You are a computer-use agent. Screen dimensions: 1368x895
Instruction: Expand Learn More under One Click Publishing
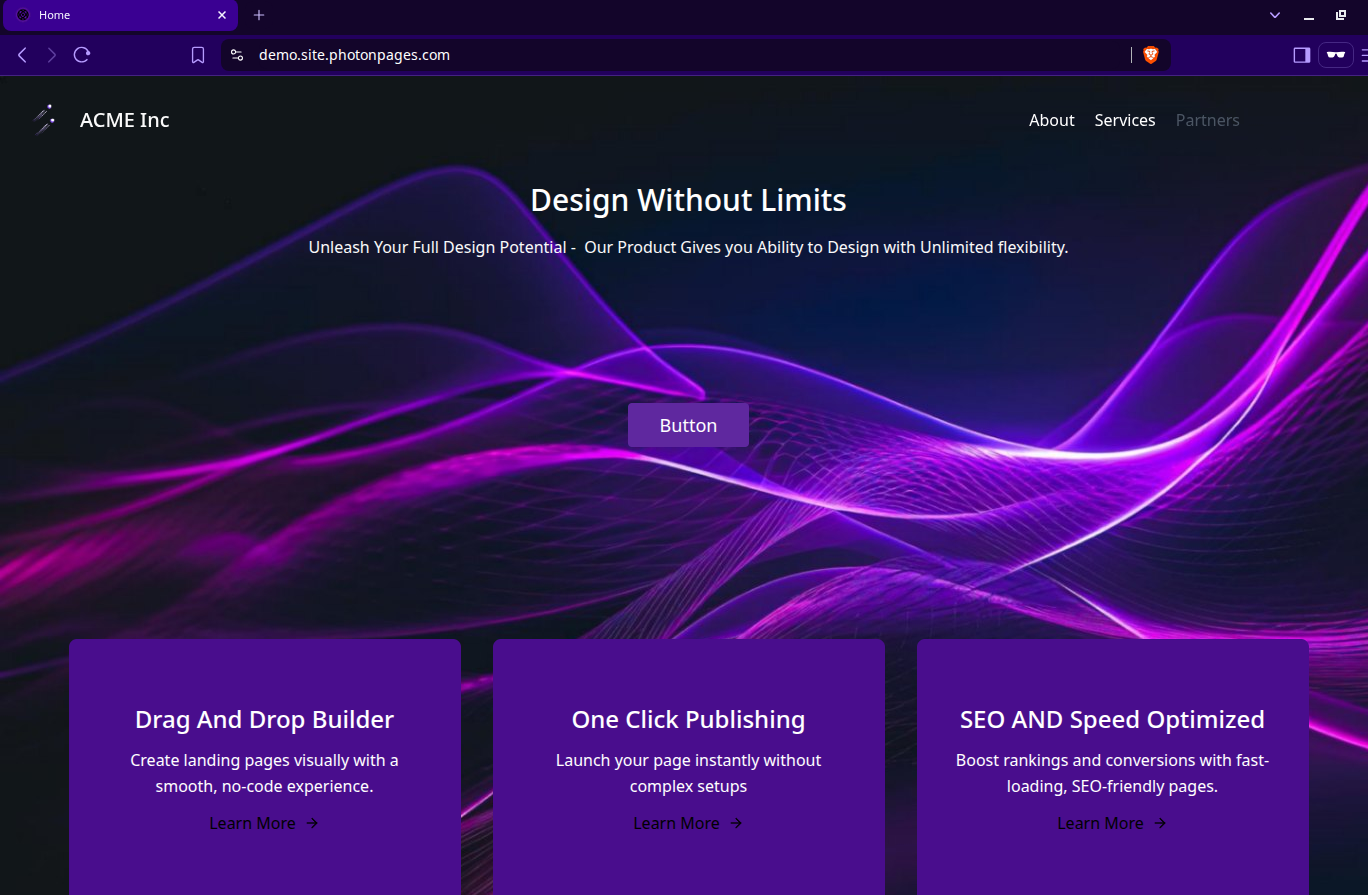coord(687,822)
